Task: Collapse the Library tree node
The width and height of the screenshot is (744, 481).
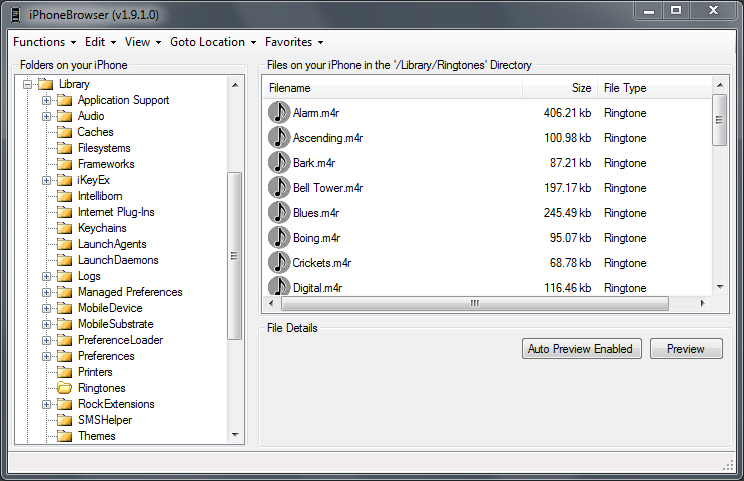Action: [x=28, y=84]
